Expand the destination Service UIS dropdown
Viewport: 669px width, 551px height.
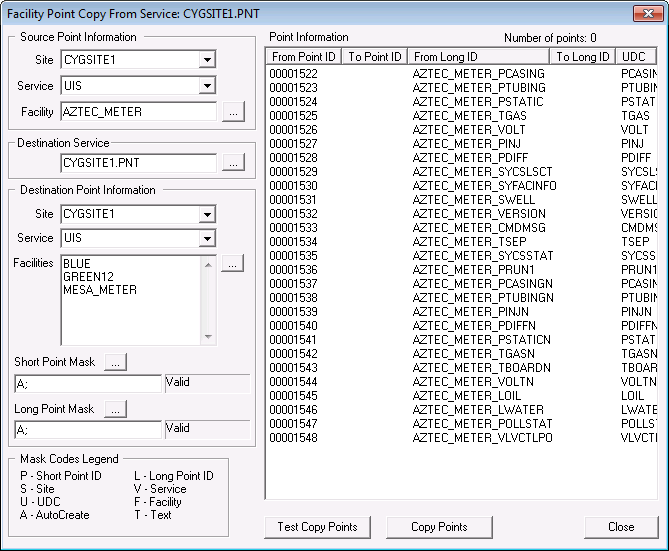pyautogui.click(x=207, y=238)
